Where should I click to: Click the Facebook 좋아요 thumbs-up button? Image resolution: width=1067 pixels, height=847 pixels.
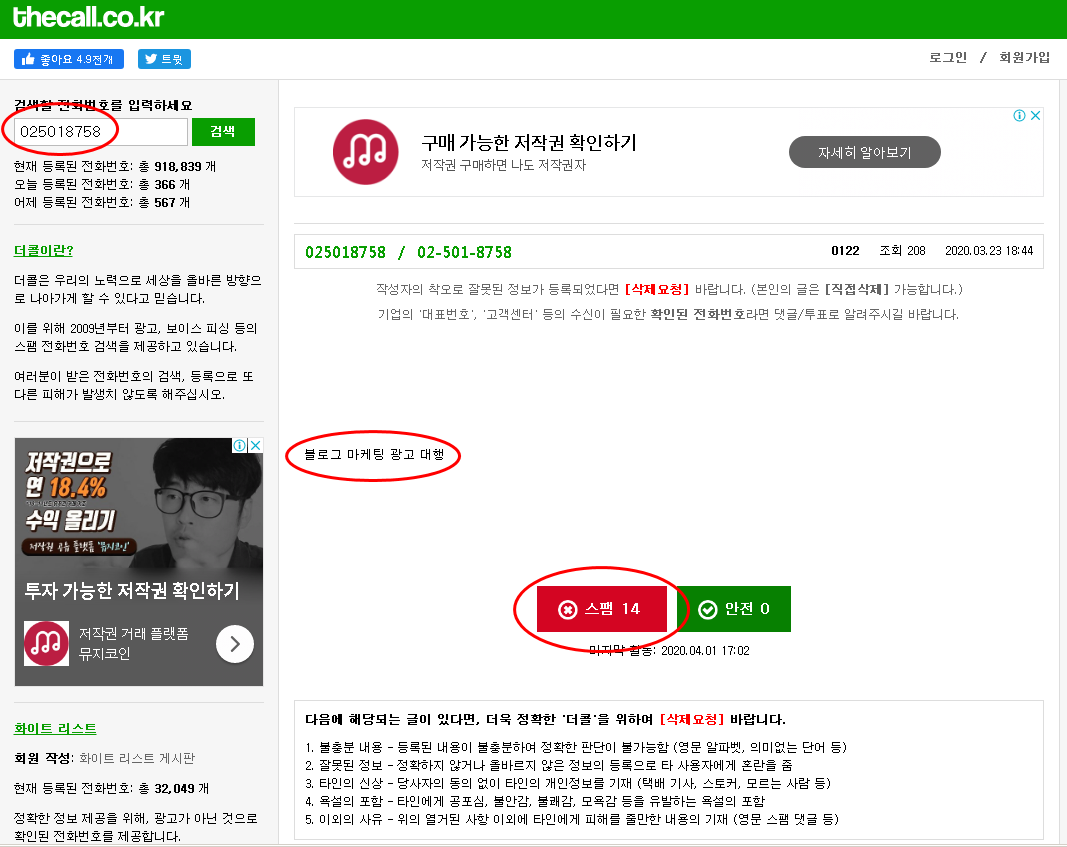pyautogui.click(x=69, y=59)
